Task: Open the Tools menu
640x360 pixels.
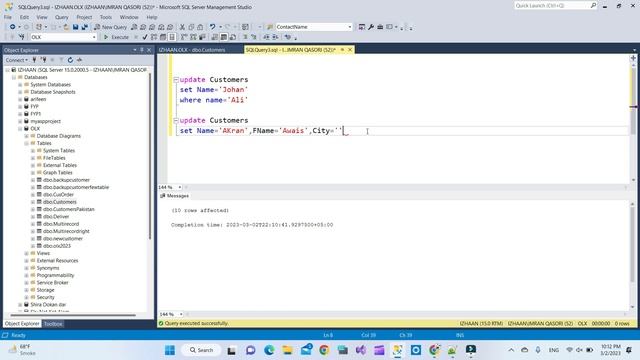Action: click(x=106, y=17)
